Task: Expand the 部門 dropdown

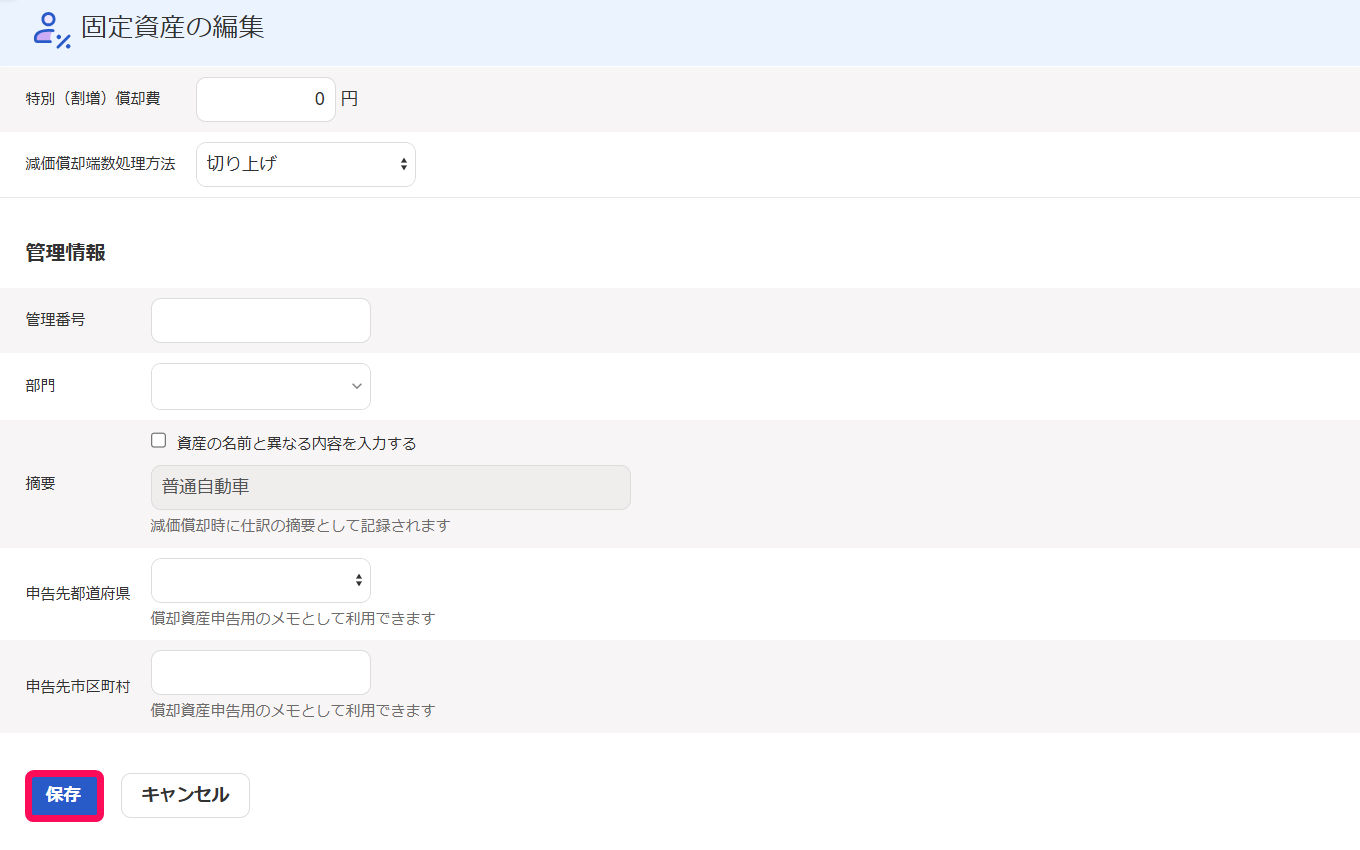Action: click(x=261, y=386)
